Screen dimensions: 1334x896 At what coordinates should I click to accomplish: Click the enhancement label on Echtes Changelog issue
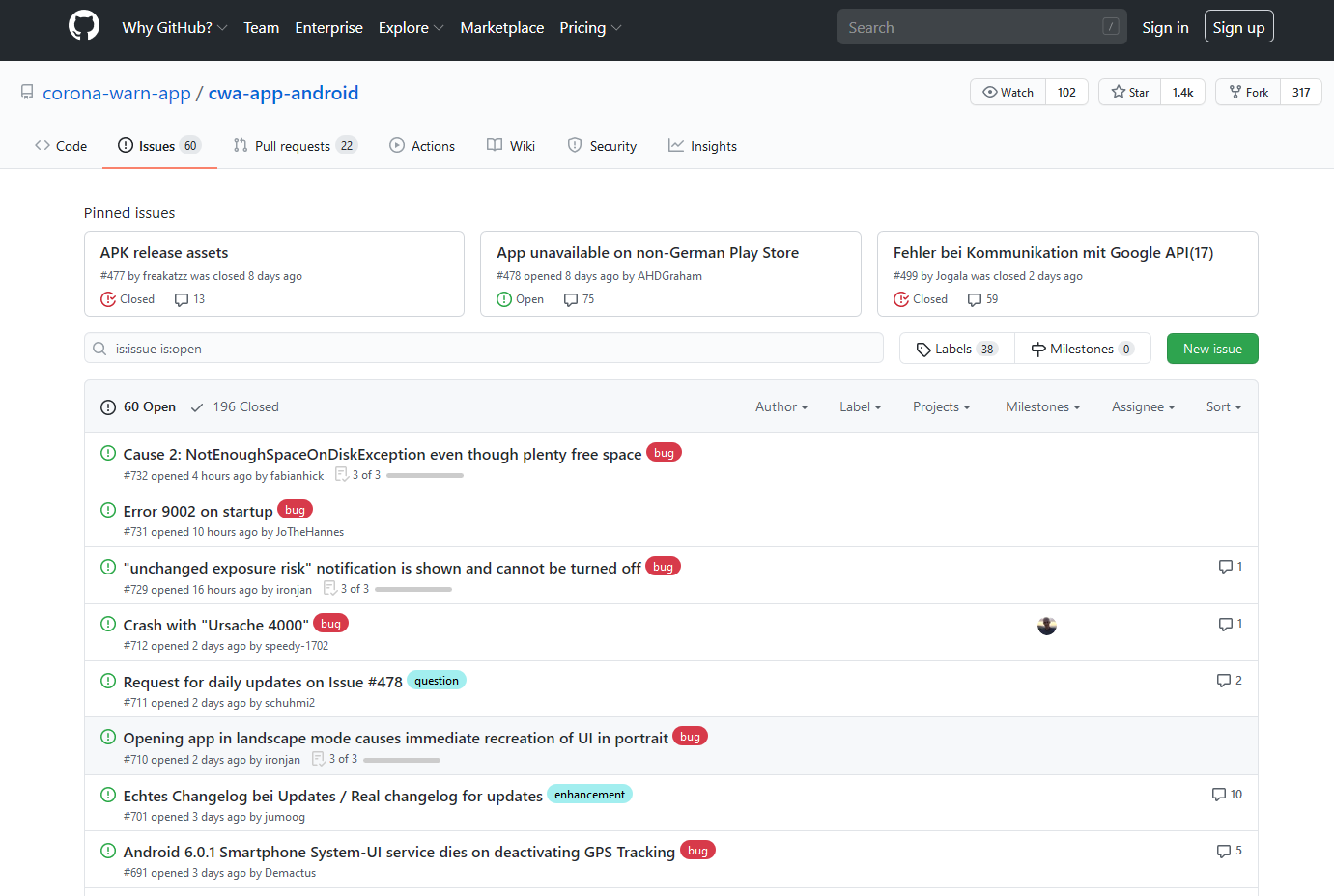(x=589, y=795)
